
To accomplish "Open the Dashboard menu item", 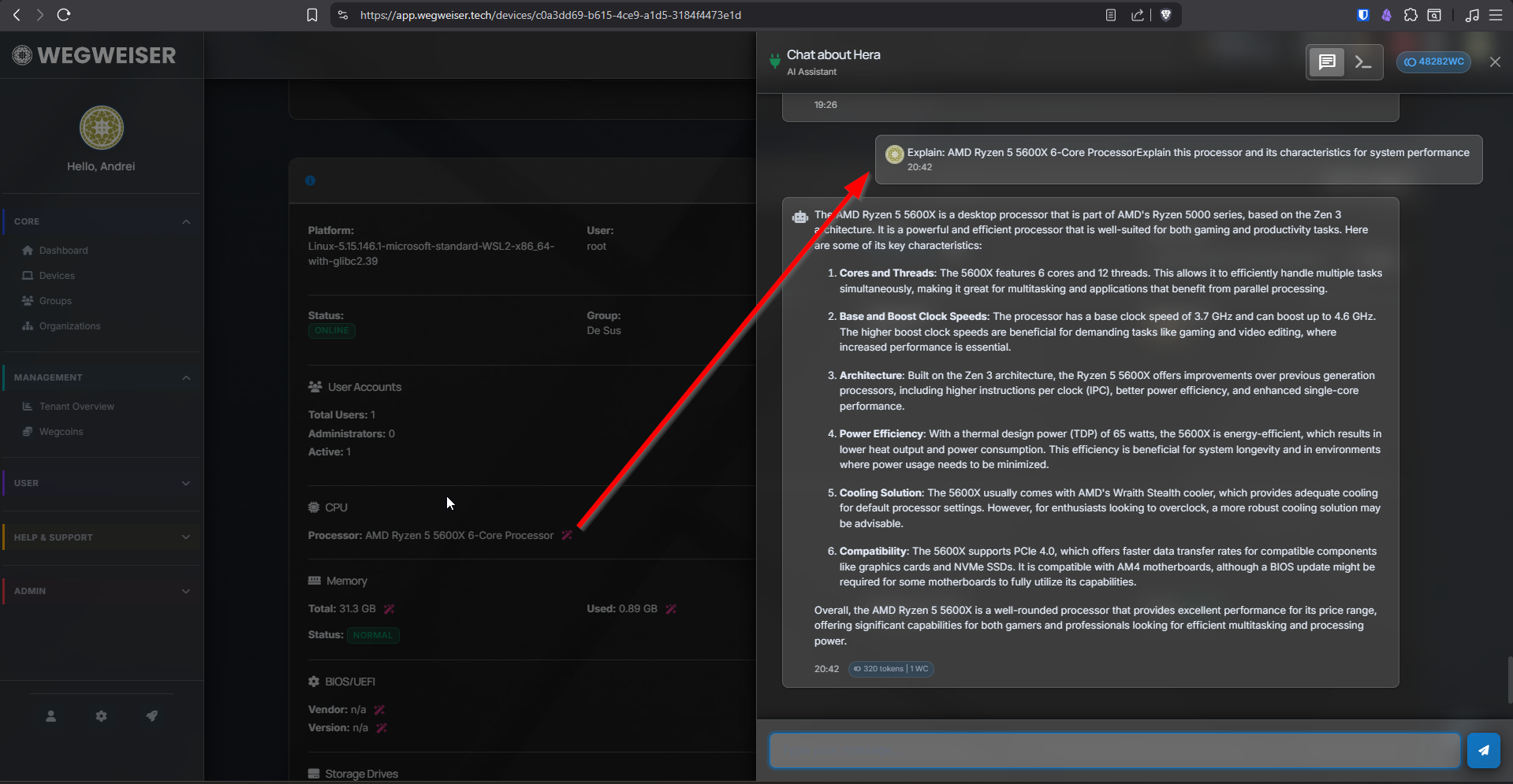I will (63, 251).
